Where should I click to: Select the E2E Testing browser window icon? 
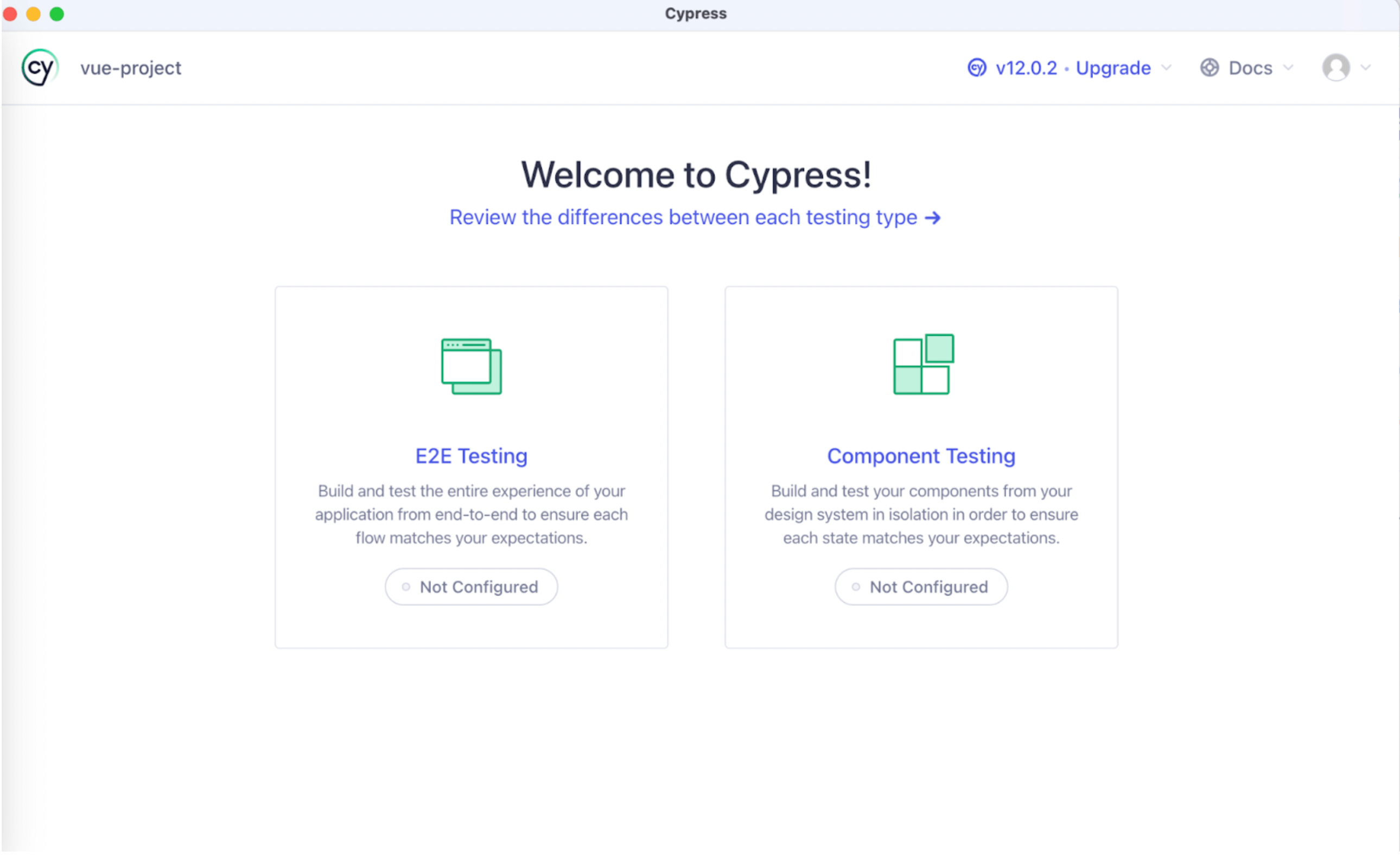471,366
